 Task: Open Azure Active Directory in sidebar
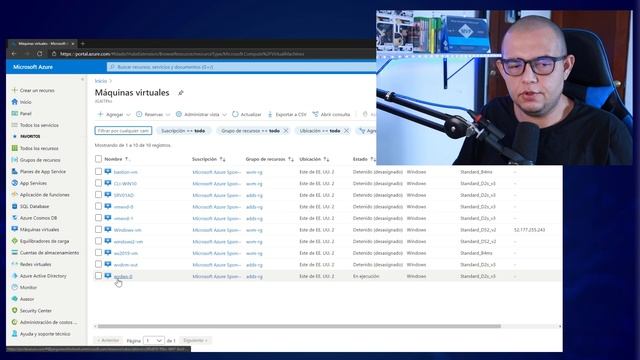[43, 276]
